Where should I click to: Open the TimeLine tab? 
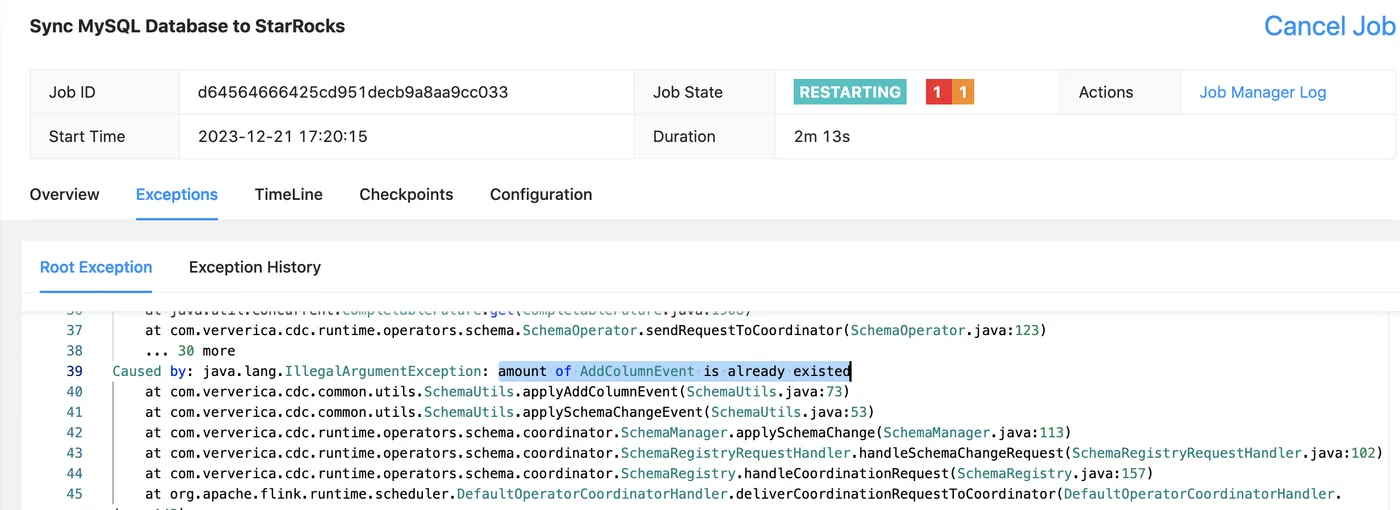288,194
